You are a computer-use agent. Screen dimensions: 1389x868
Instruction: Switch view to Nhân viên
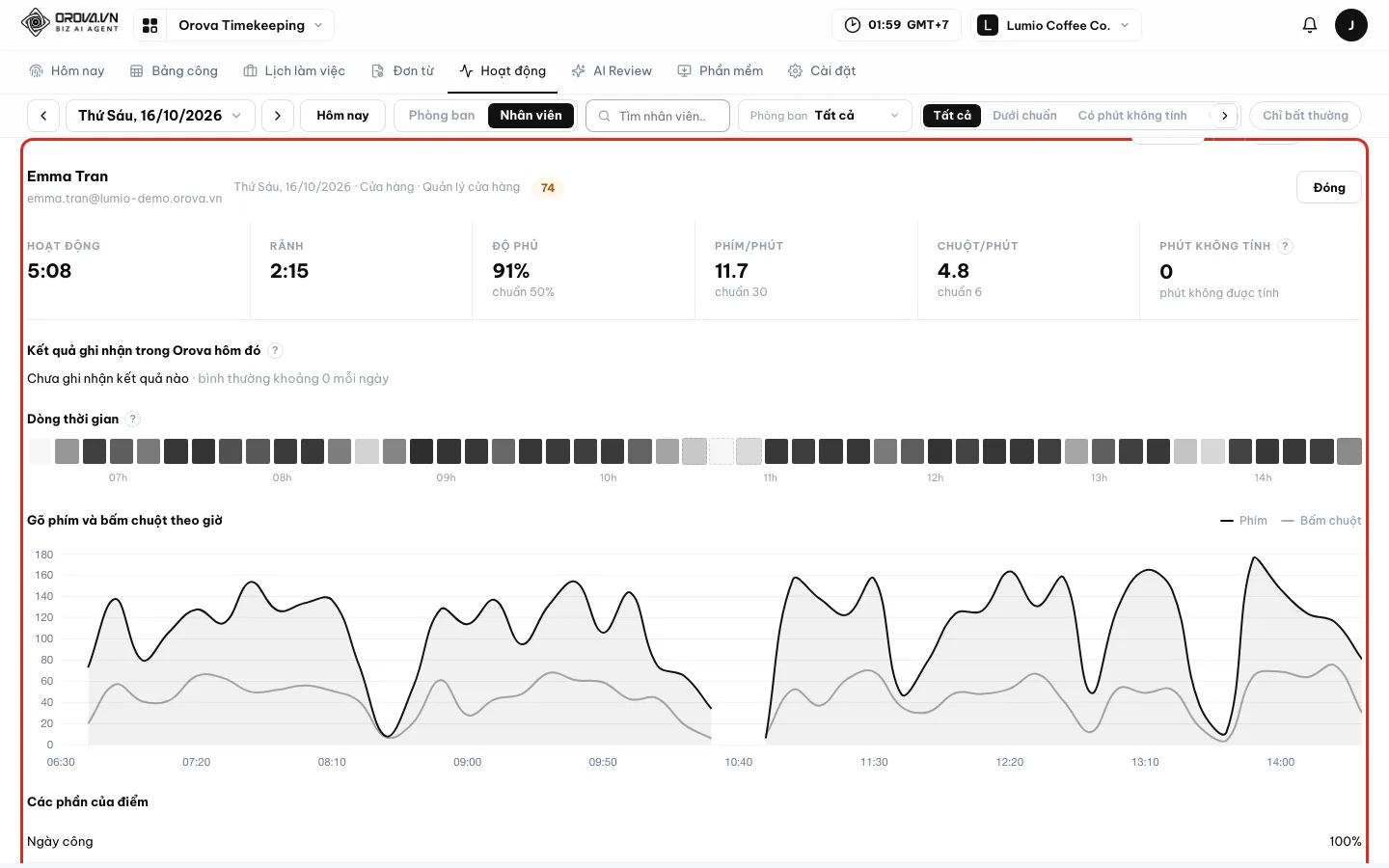coord(531,116)
